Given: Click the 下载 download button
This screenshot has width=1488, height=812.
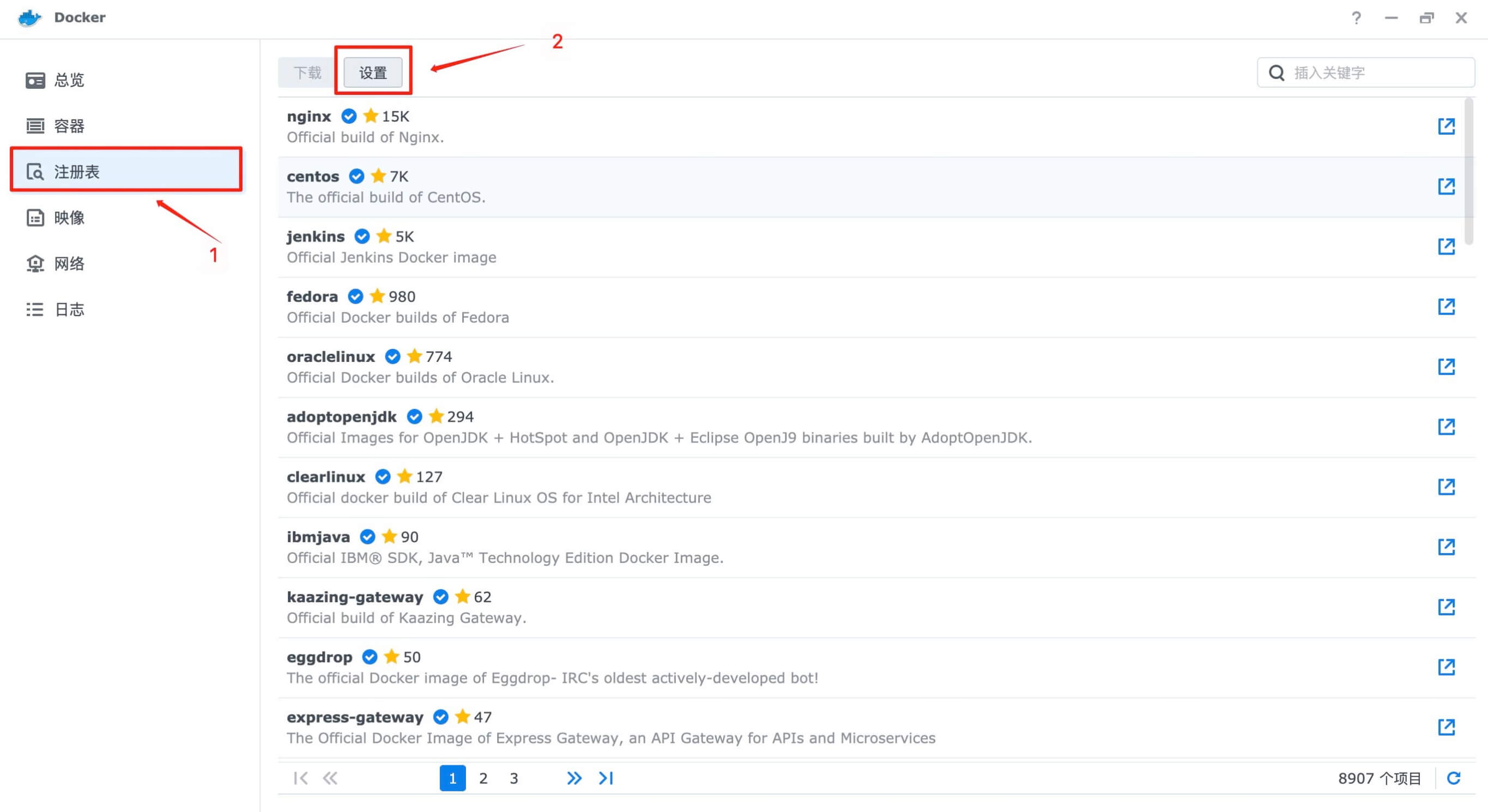Looking at the screenshot, I should 307,73.
